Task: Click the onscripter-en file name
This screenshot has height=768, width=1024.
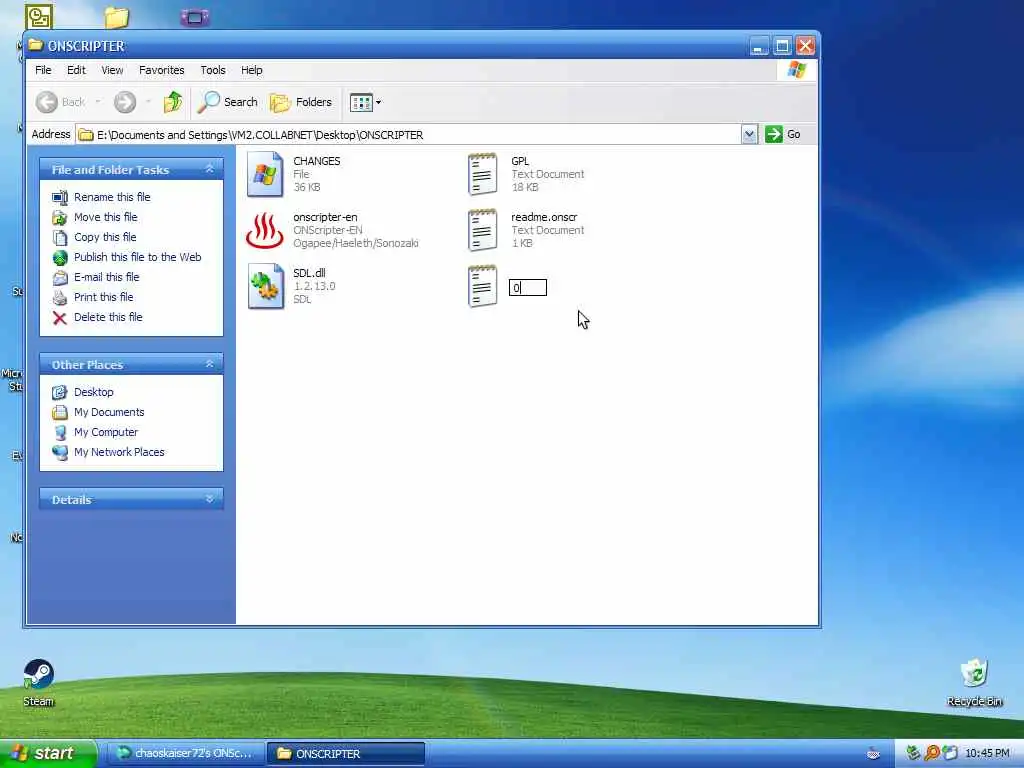Action: [325, 217]
